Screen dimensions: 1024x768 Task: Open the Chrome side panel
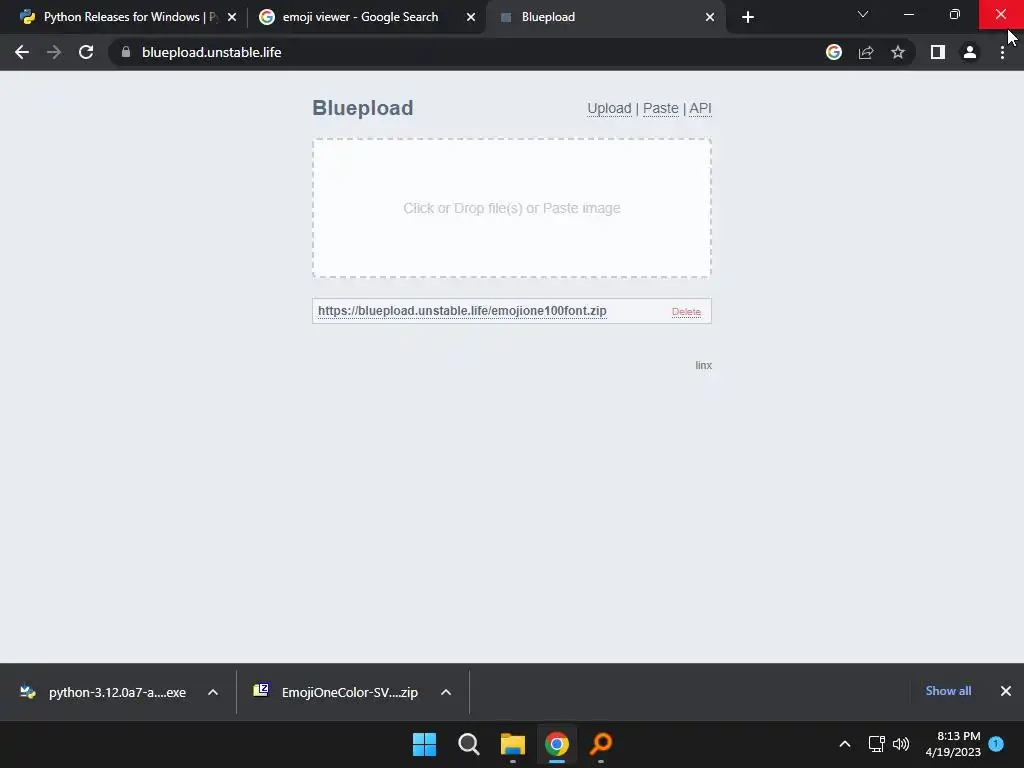938,52
